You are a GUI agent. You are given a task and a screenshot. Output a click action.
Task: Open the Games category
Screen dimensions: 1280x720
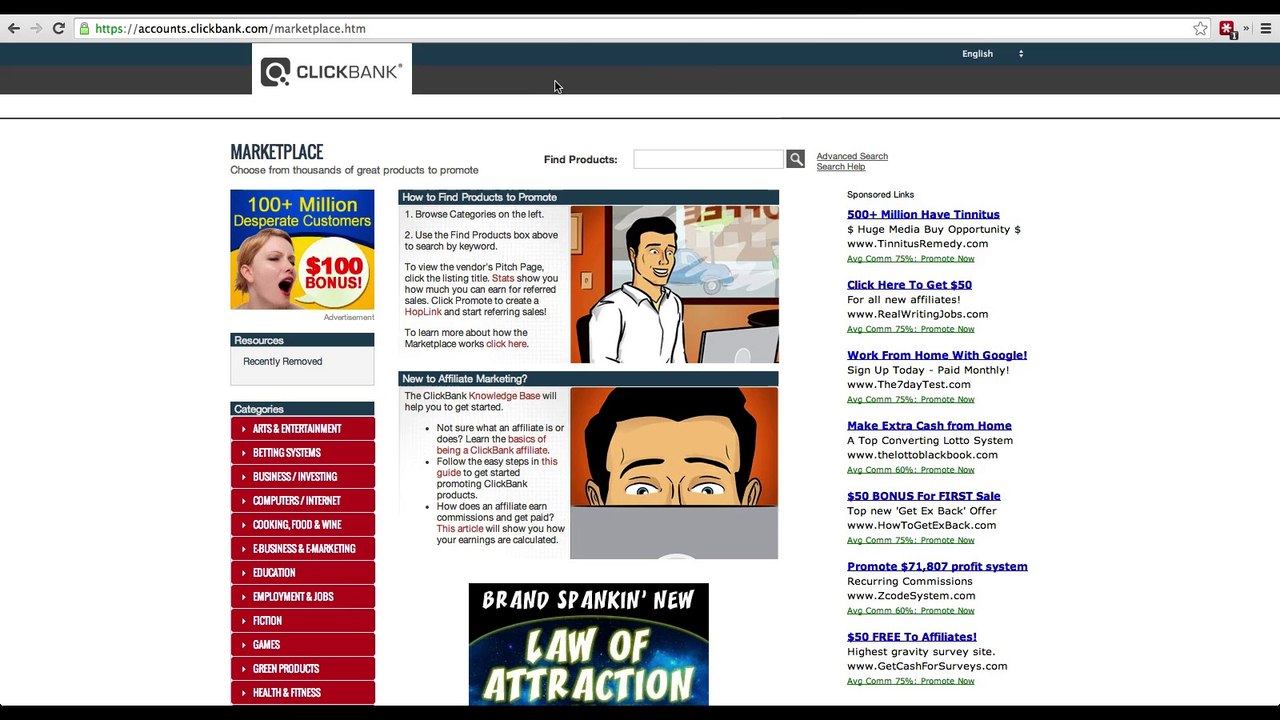click(x=302, y=644)
